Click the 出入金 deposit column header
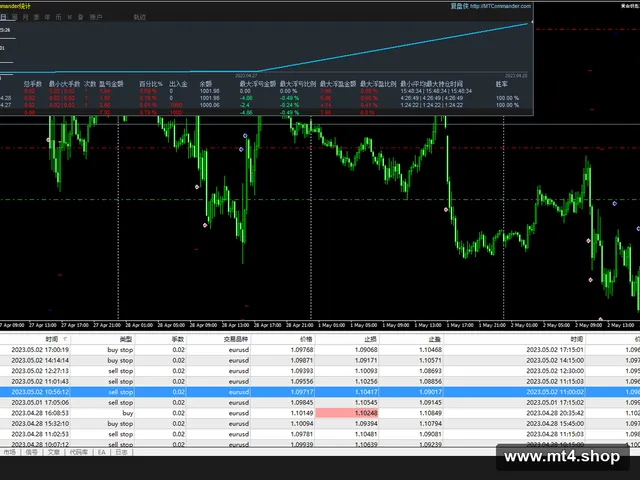 click(x=178, y=84)
